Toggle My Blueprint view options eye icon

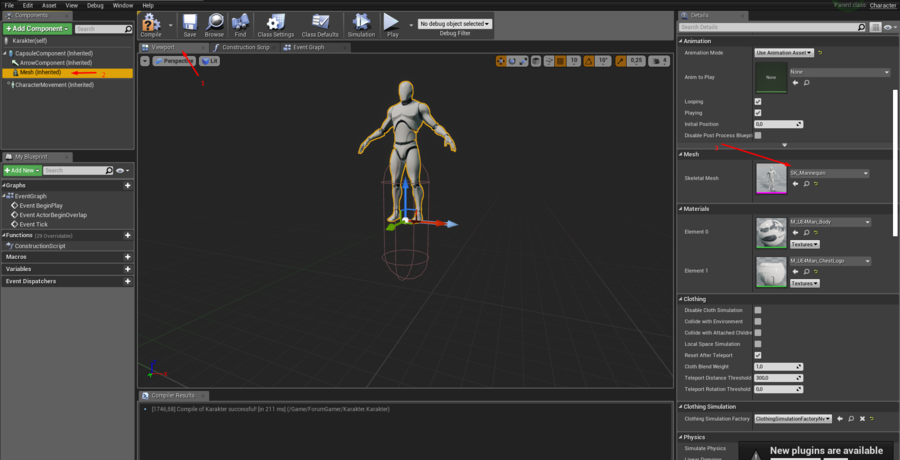[x=122, y=171]
